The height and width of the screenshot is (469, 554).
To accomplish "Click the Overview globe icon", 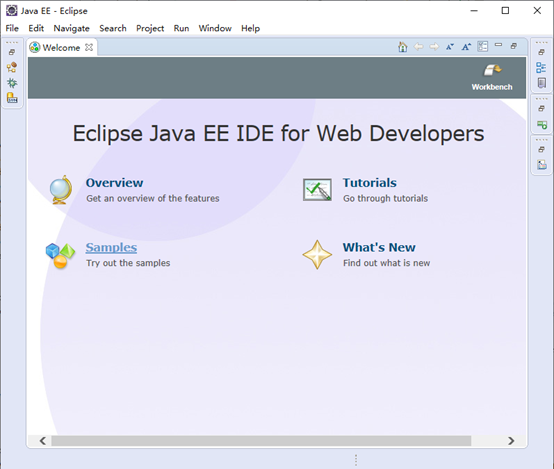I will [61, 190].
